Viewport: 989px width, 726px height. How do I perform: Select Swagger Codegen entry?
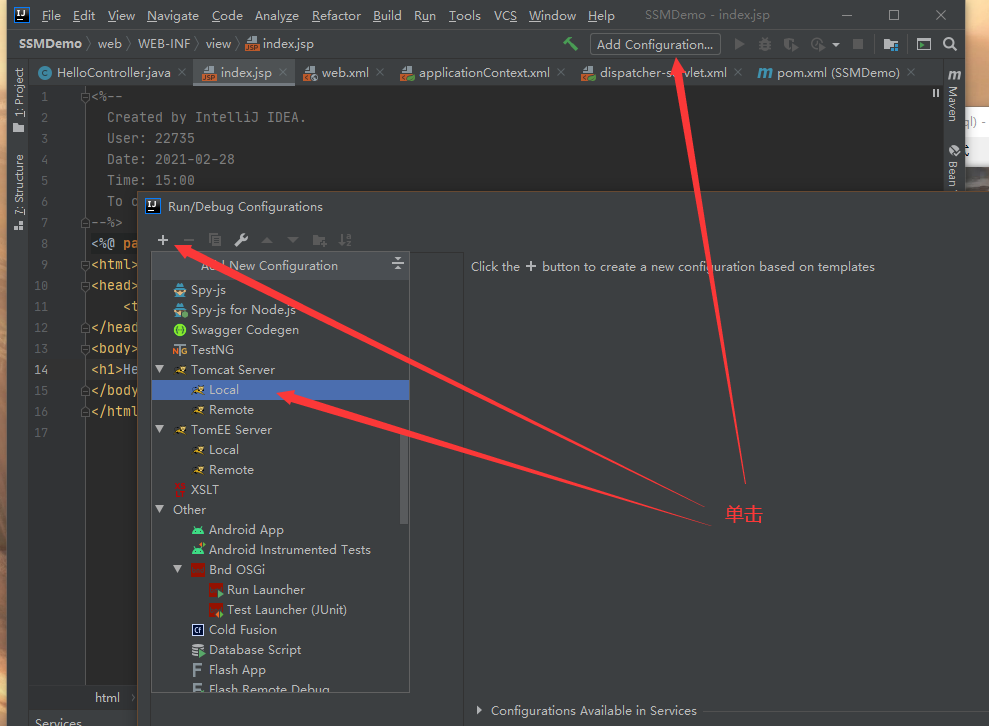pyautogui.click(x=280, y=330)
